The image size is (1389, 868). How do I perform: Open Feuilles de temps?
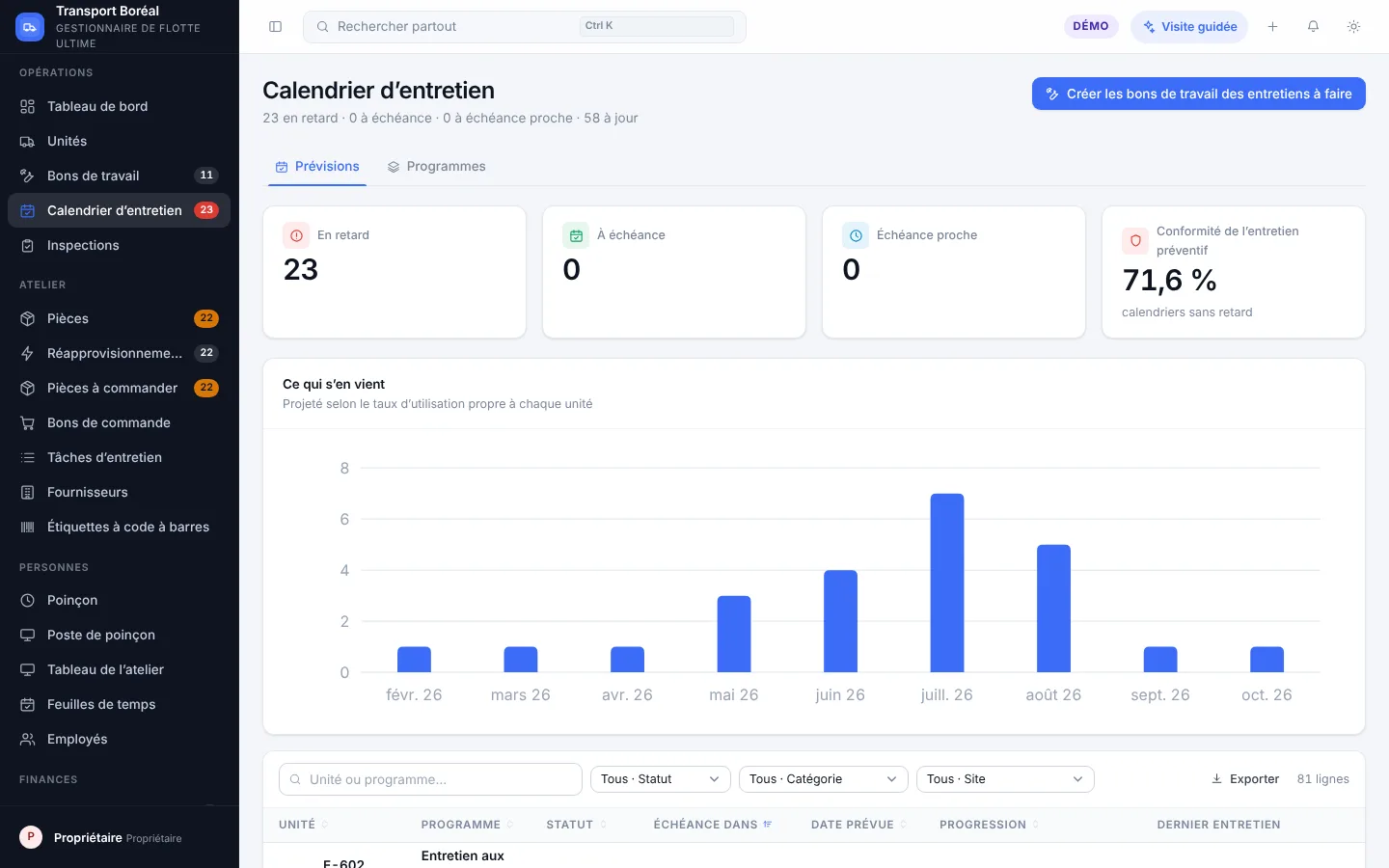[119, 704]
